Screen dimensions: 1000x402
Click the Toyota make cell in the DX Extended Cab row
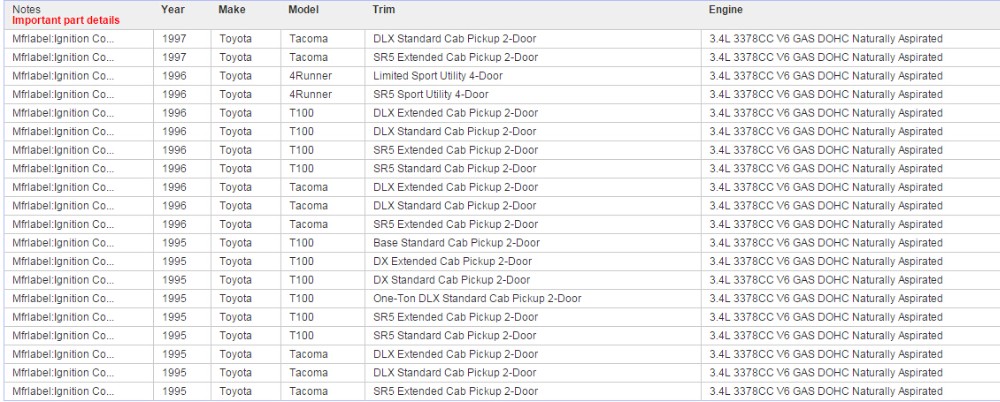pos(236,261)
